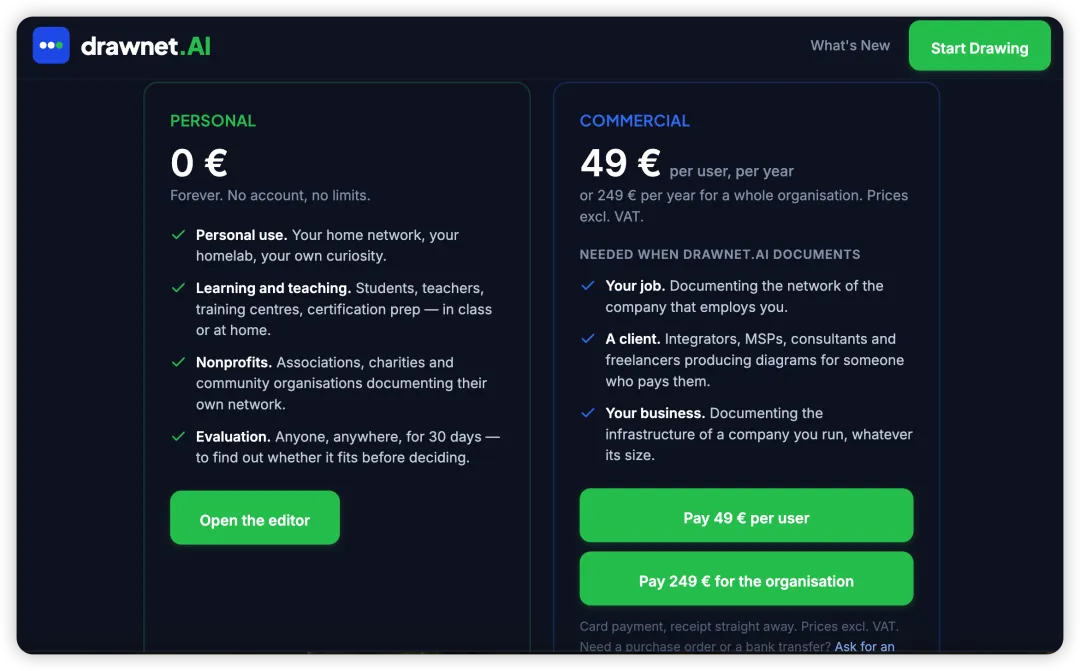Screen dimensions: 1080x671
Task: Click the PERSONAL plan heading
Action: pyautogui.click(x=213, y=121)
